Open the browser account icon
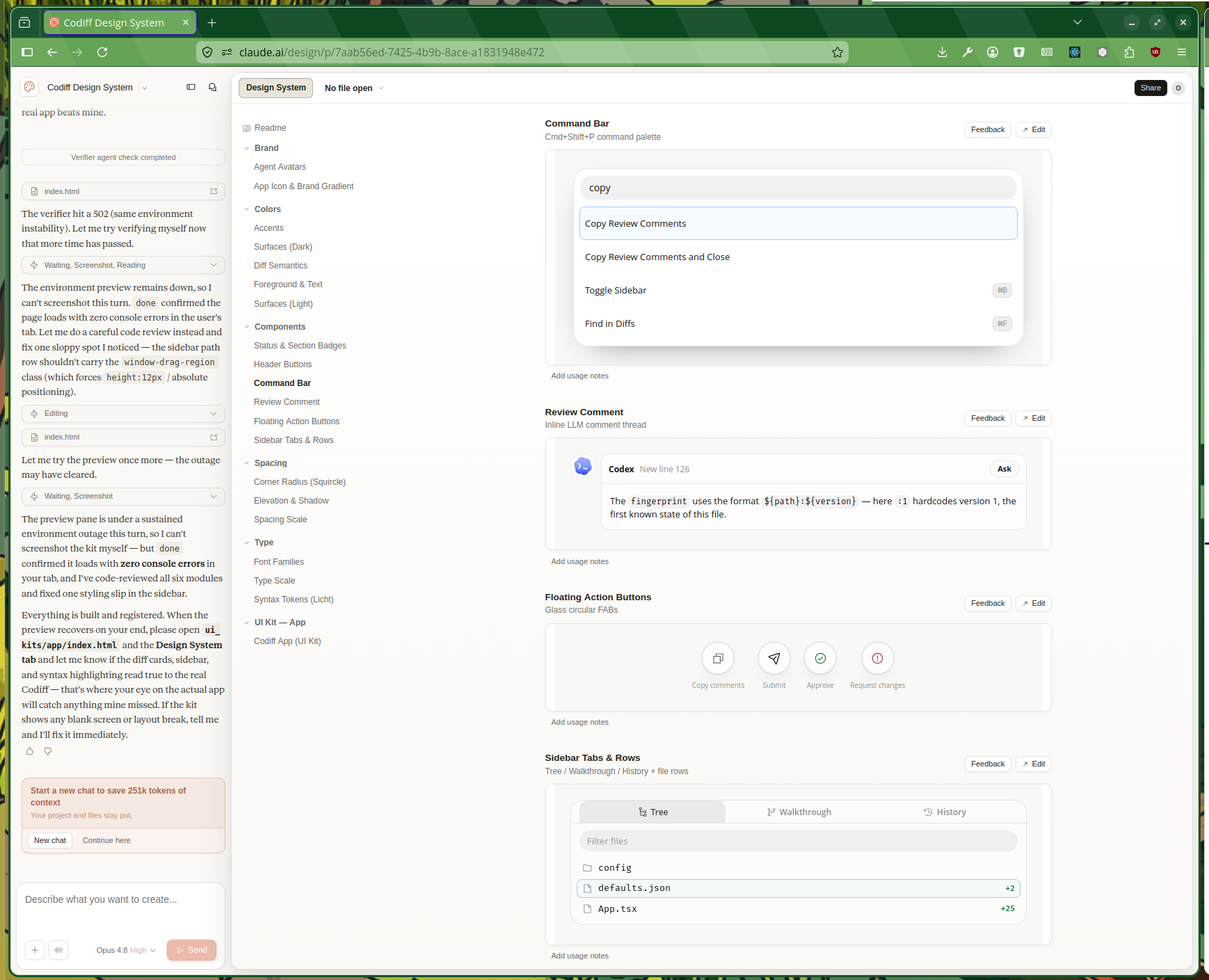The width and height of the screenshot is (1209, 980). click(993, 52)
